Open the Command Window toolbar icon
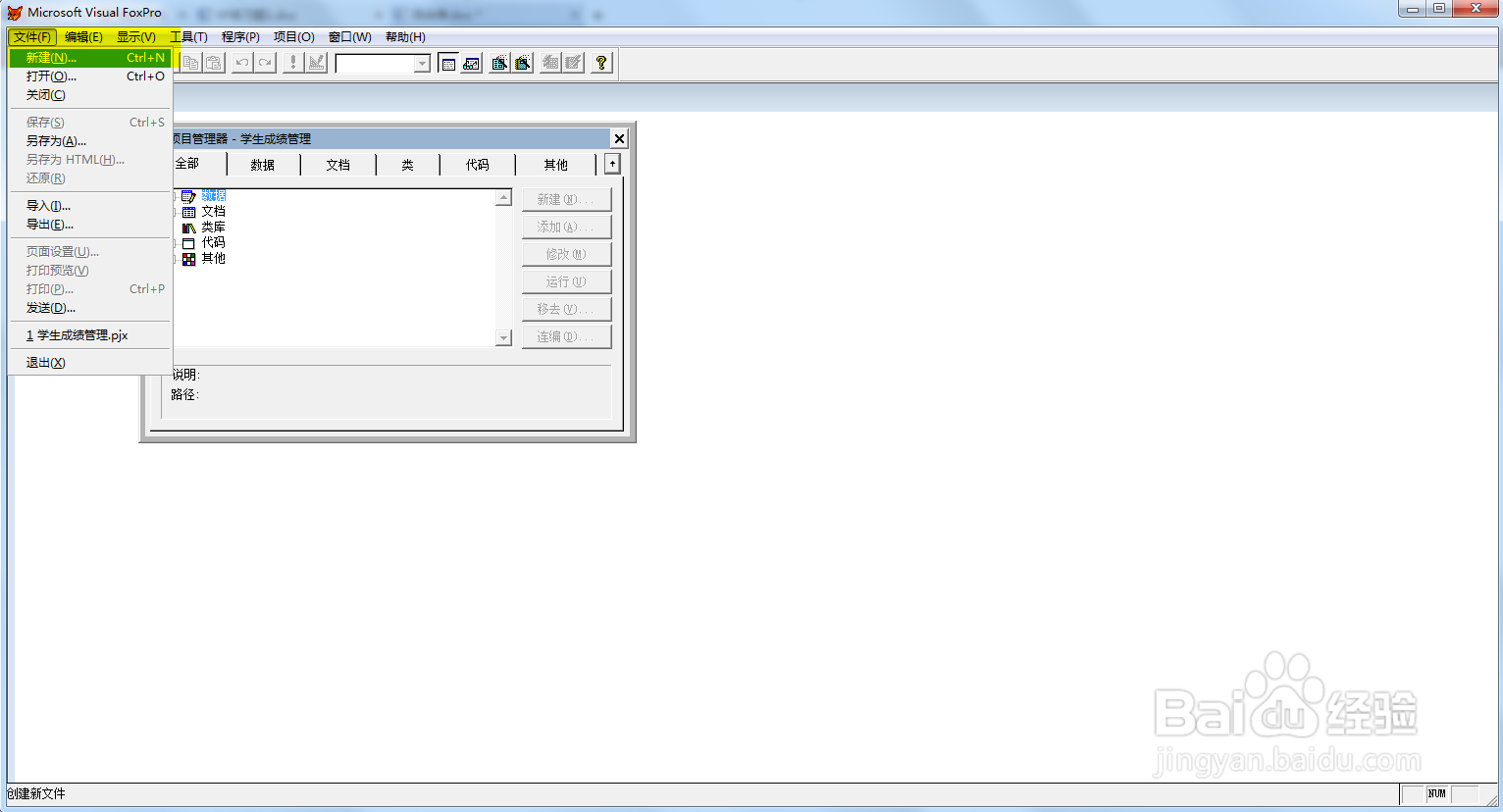 [x=448, y=63]
